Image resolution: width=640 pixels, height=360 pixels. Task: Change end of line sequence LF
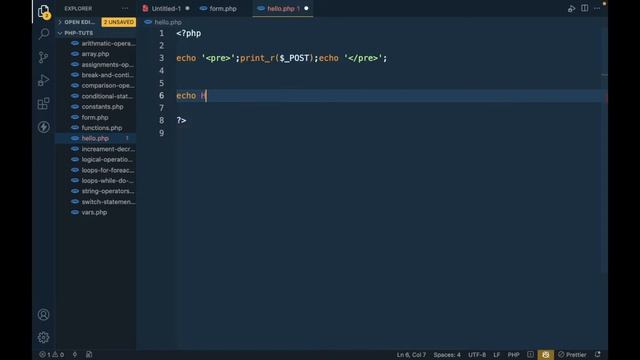pyautogui.click(x=496, y=355)
